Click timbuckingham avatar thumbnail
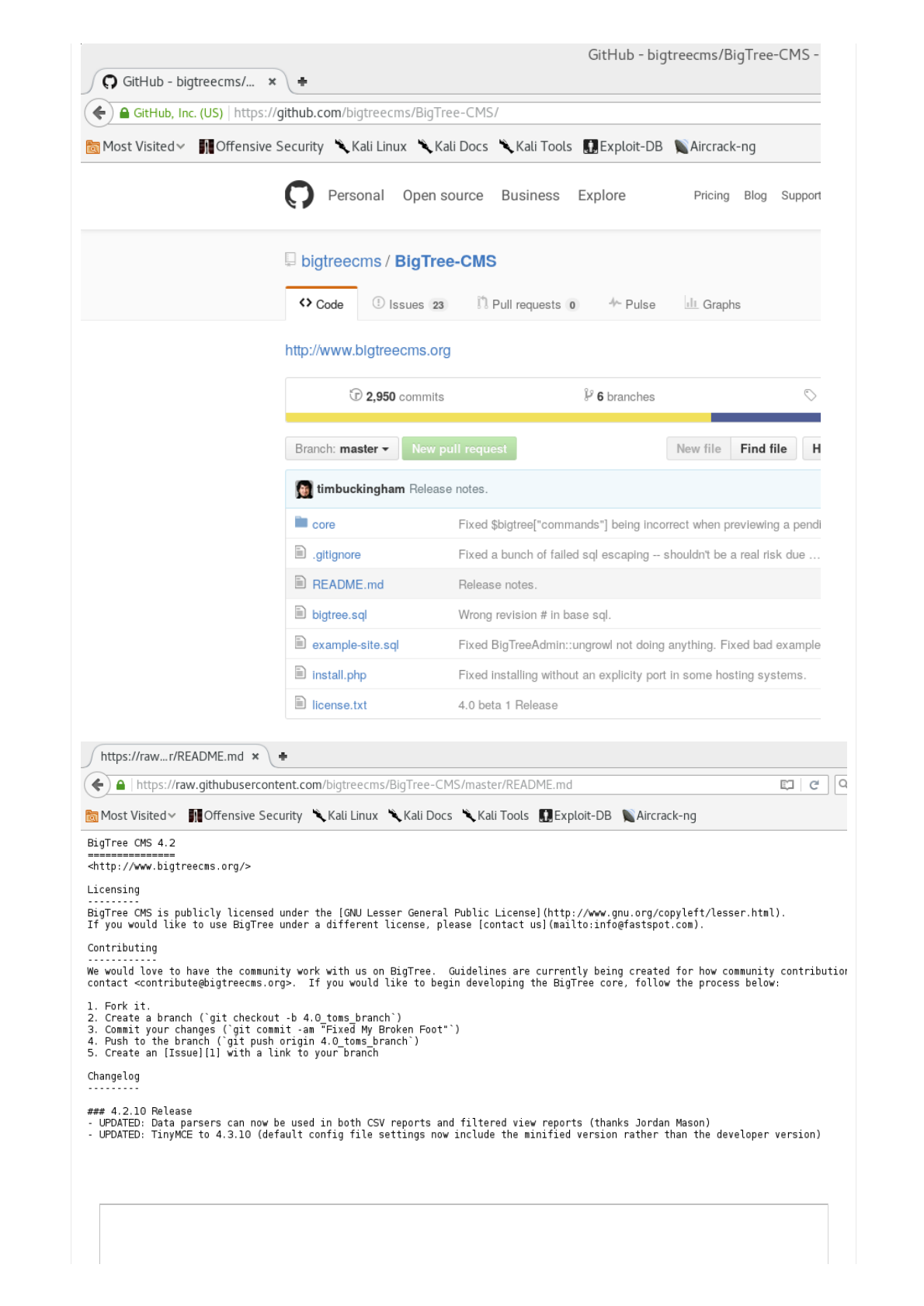This screenshot has height=1306, width=924. coord(304,489)
